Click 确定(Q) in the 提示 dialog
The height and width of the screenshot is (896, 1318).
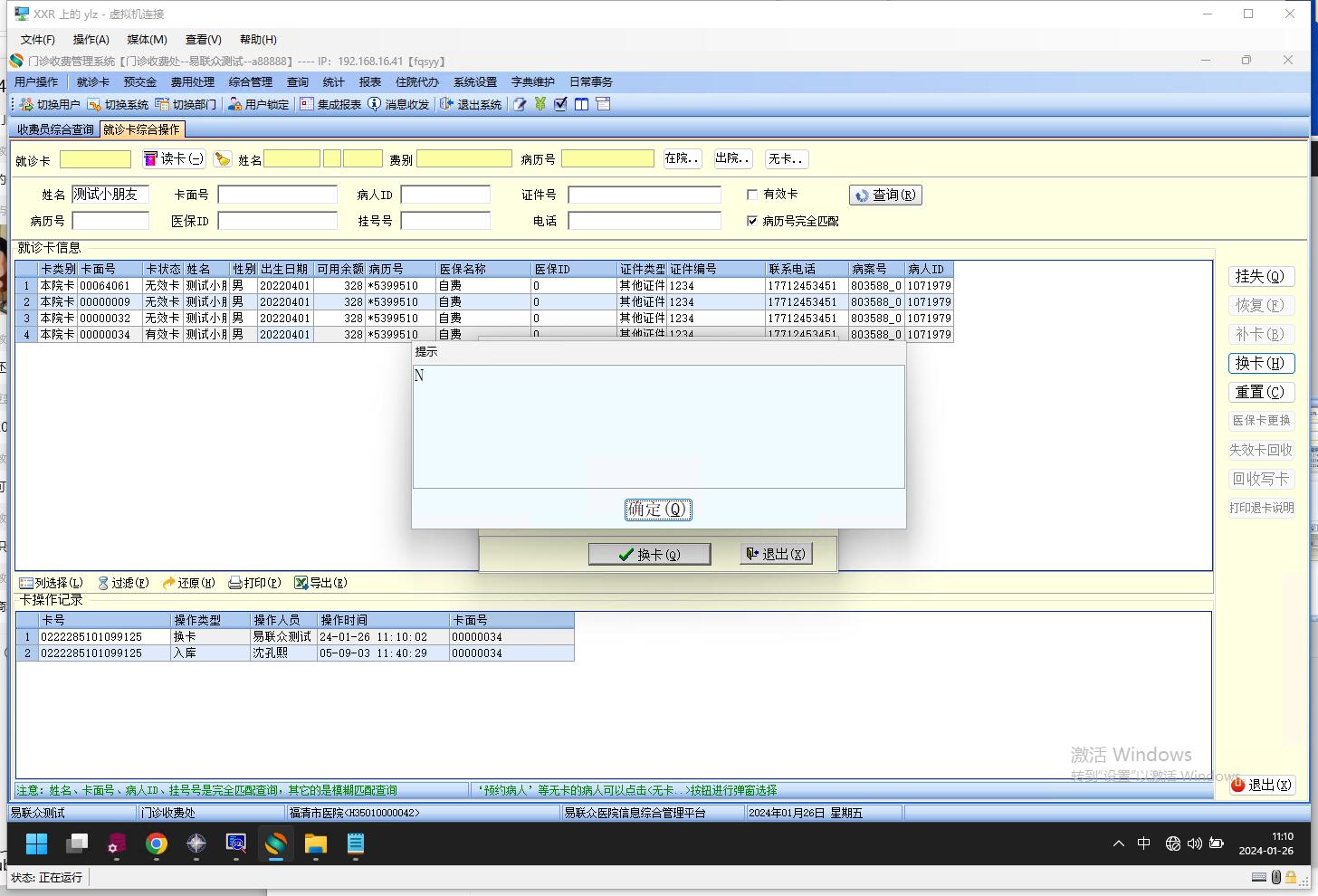[x=658, y=510]
